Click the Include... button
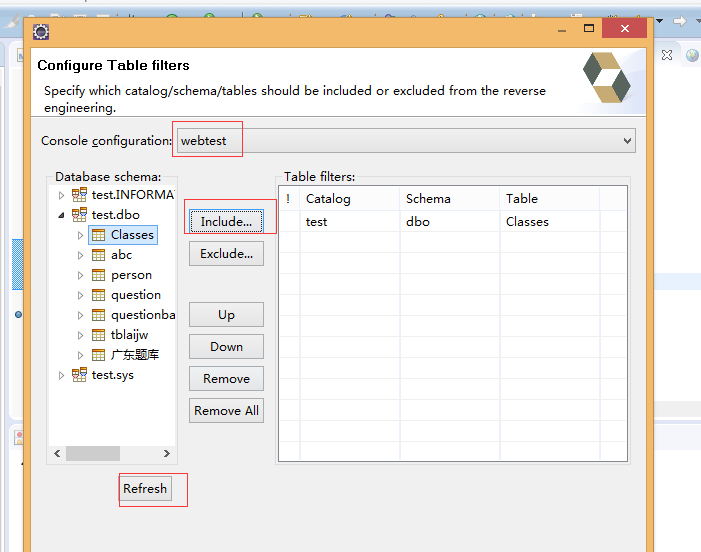This screenshot has height=552, width=701. [226, 221]
